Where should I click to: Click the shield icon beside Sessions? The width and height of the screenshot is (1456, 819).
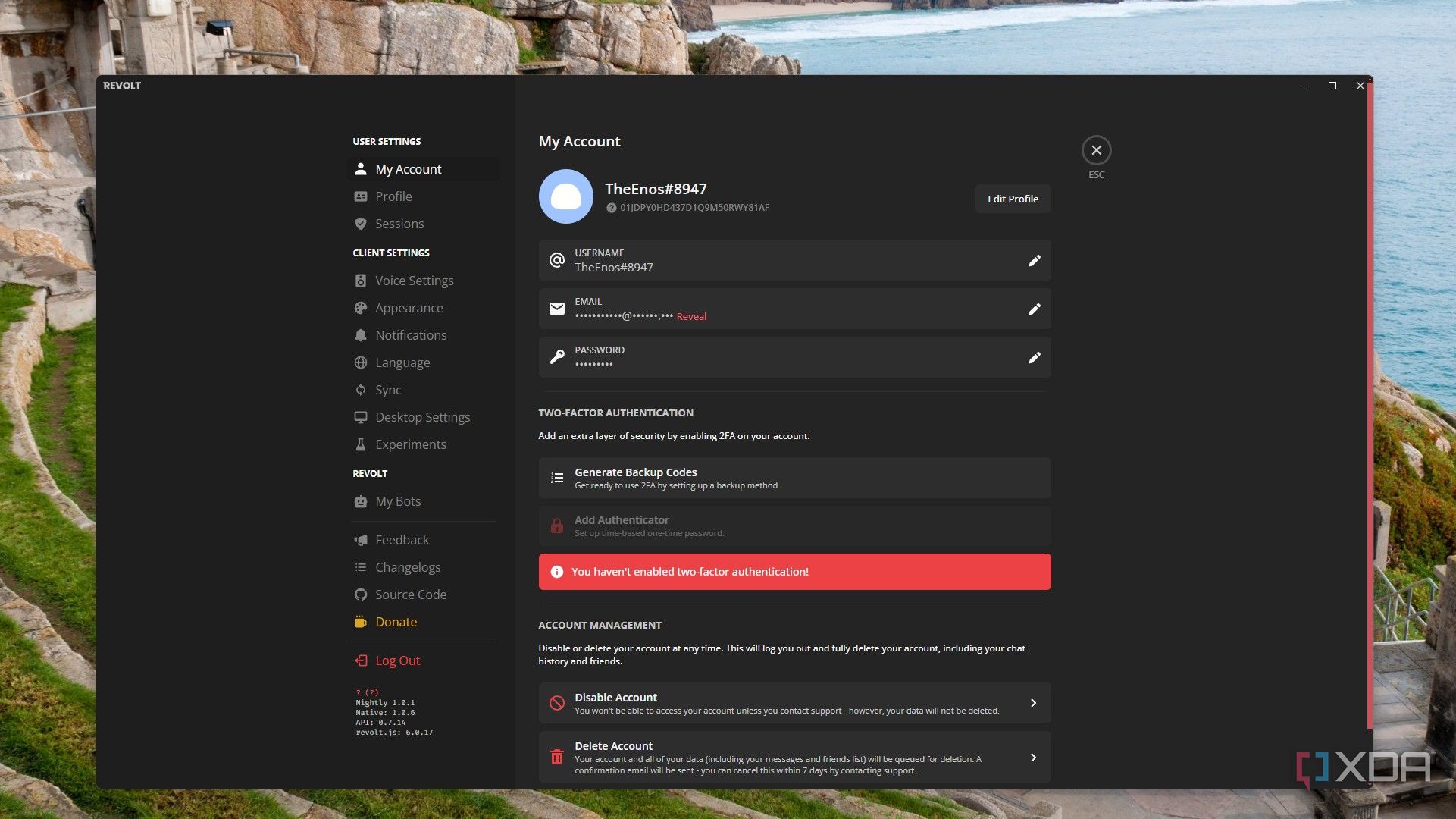point(361,224)
